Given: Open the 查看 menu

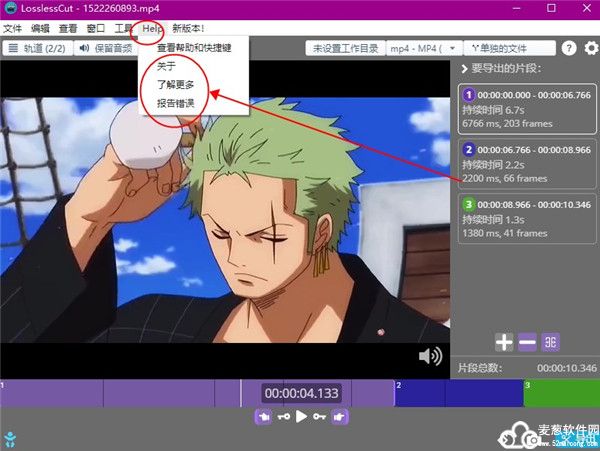Looking at the screenshot, I should point(68,29).
